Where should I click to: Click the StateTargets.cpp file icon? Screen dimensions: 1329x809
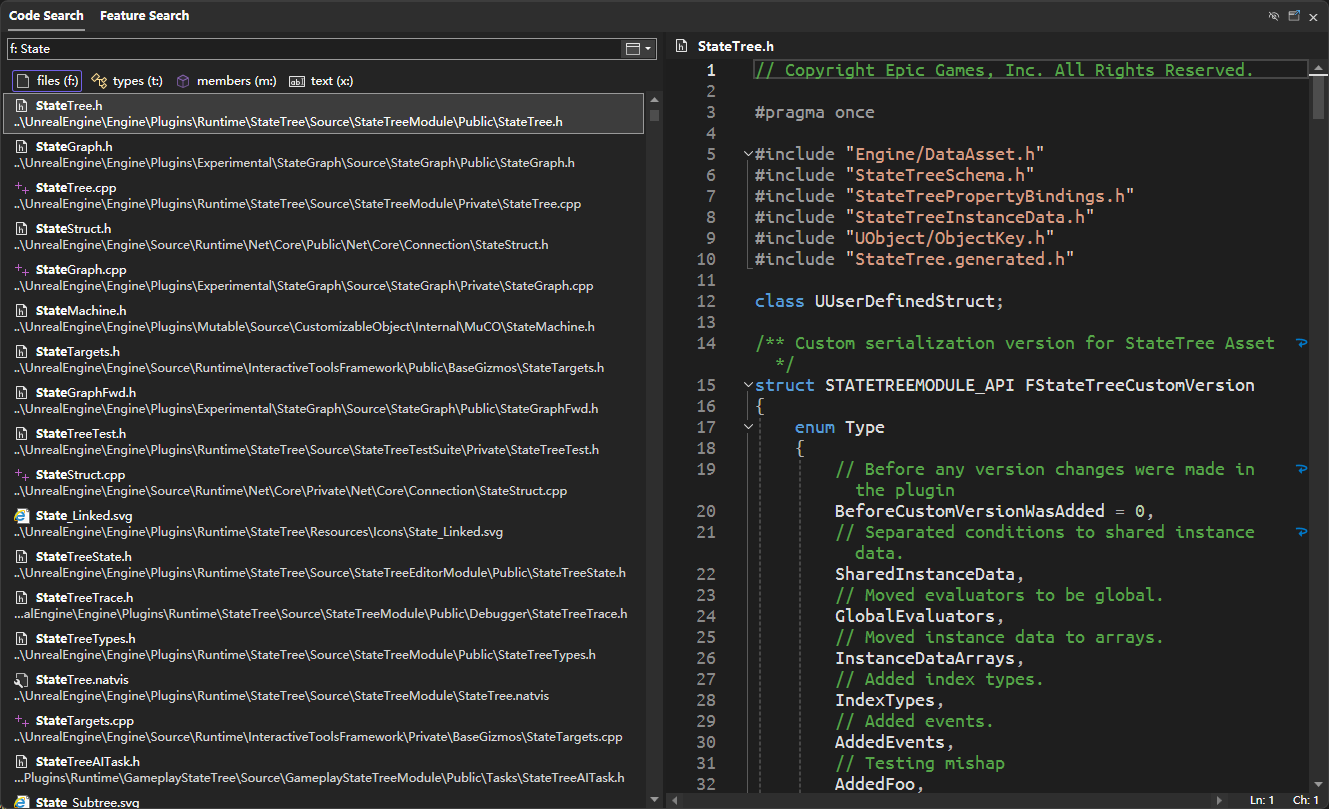[x=21, y=721]
